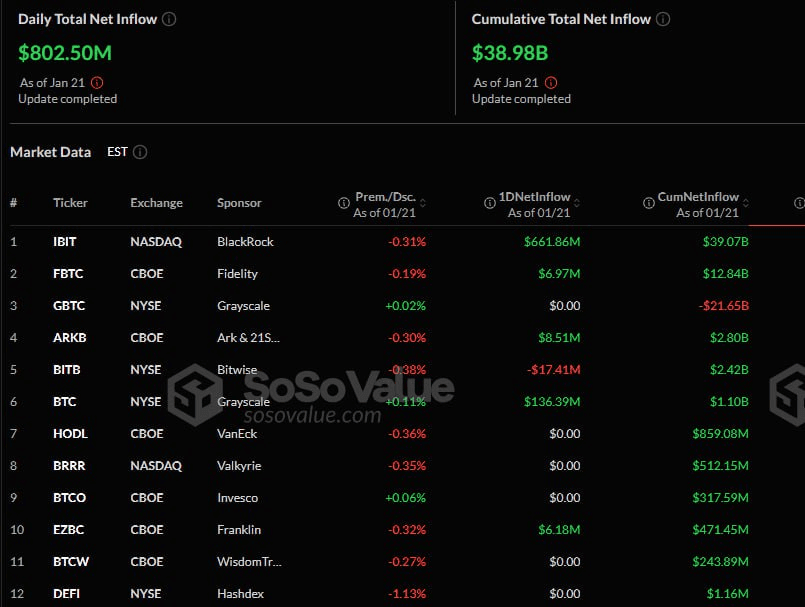Click the $859.08M cumulative value
This screenshot has height=607, width=805.
point(720,434)
